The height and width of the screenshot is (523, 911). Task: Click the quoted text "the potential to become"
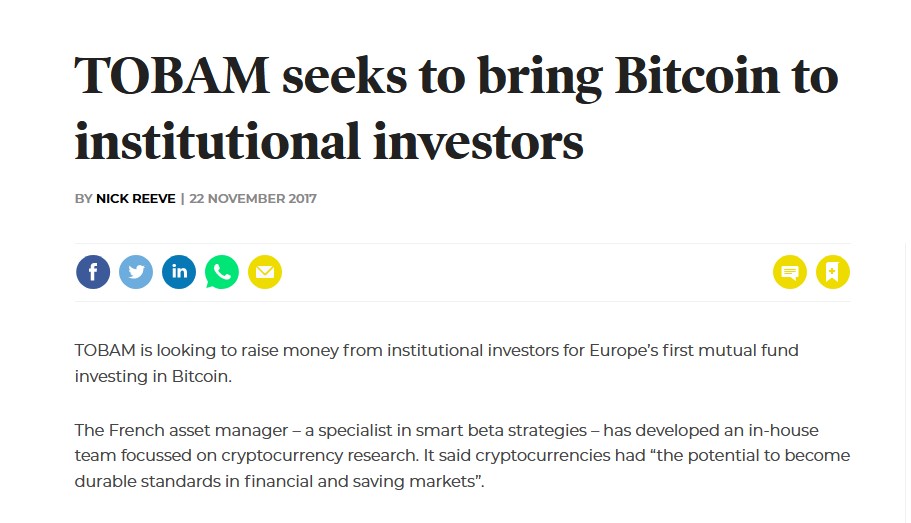pyautogui.click(x=750, y=456)
